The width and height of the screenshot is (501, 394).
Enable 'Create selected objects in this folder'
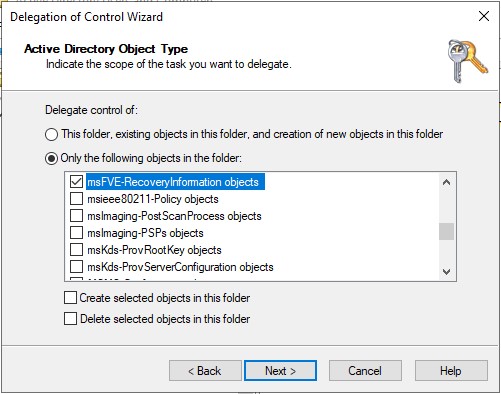[70, 298]
